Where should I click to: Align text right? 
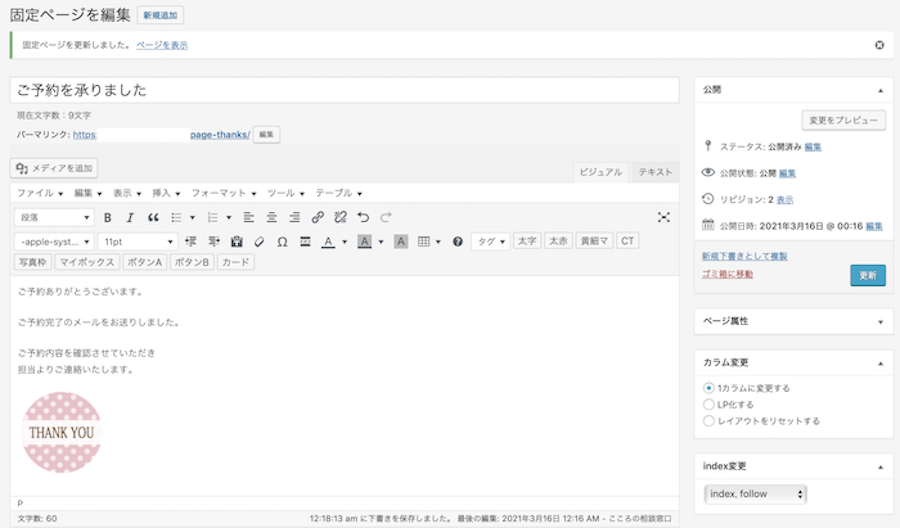(x=294, y=218)
